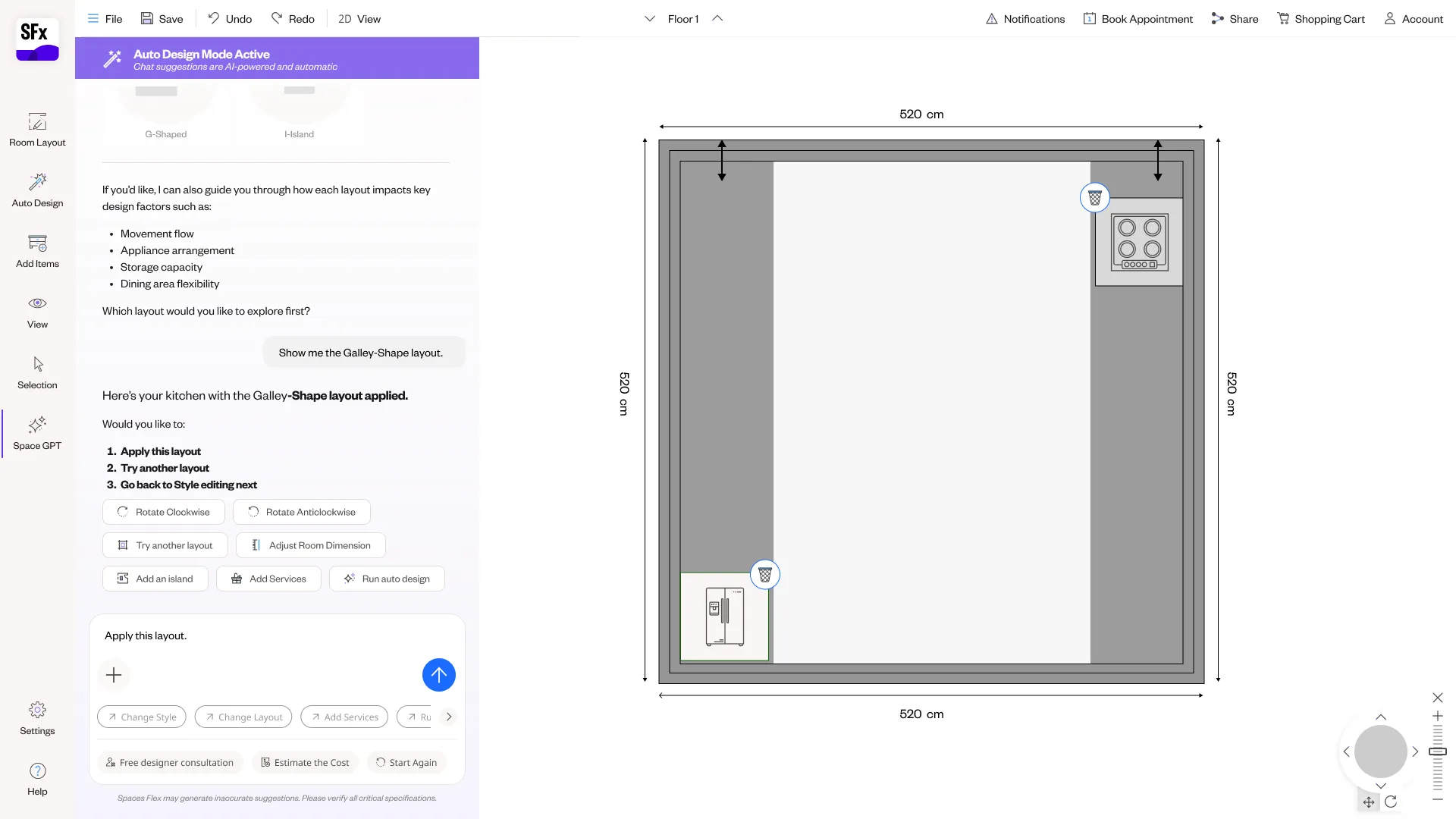Toggle the 2D View mode
Screen dimensions: 1456x819
click(359, 19)
